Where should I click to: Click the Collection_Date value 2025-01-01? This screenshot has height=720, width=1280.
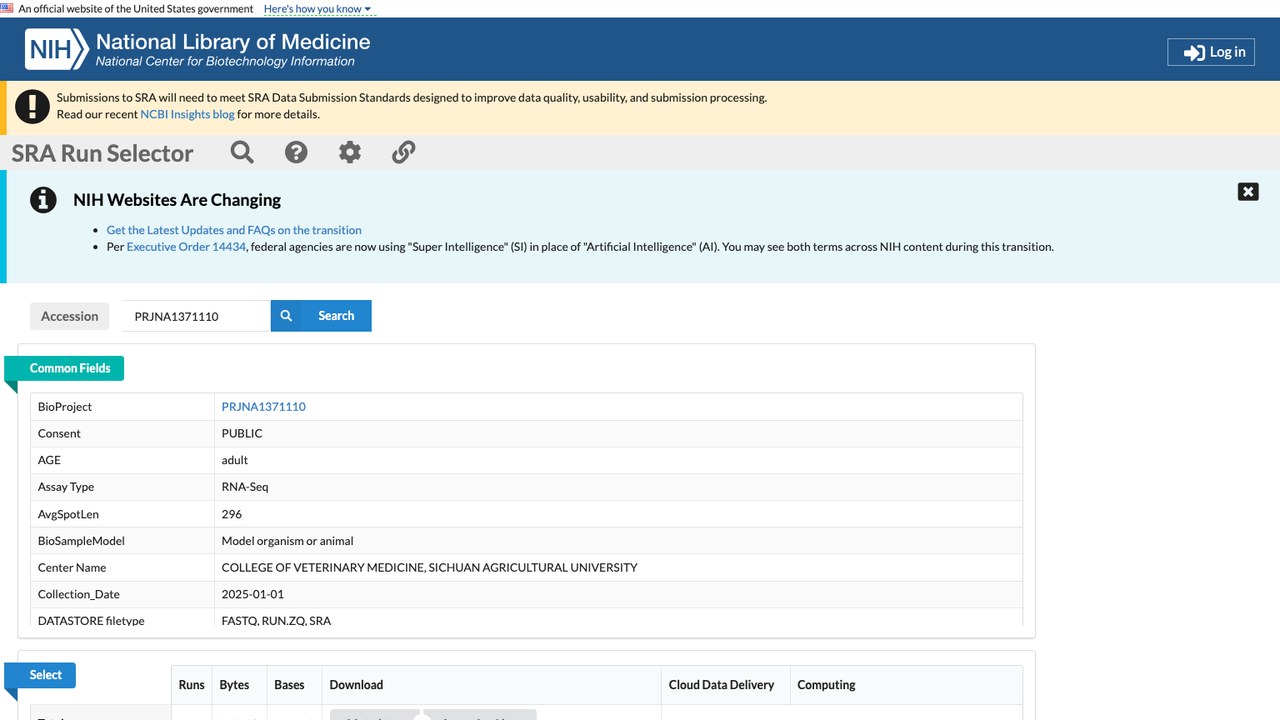pos(253,594)
